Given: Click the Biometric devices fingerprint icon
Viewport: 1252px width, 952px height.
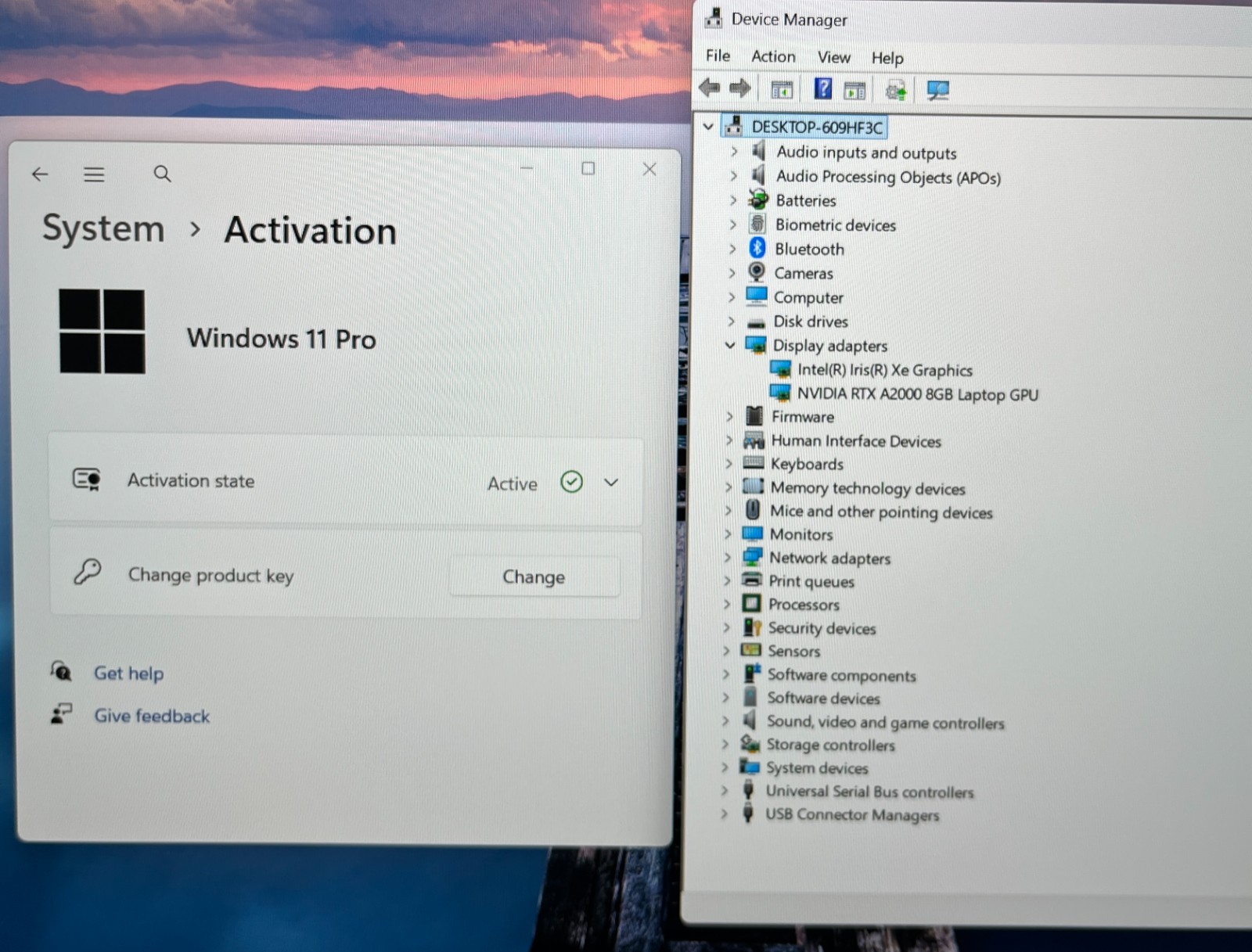Looking at the screenshot, I should coord(757,224).
